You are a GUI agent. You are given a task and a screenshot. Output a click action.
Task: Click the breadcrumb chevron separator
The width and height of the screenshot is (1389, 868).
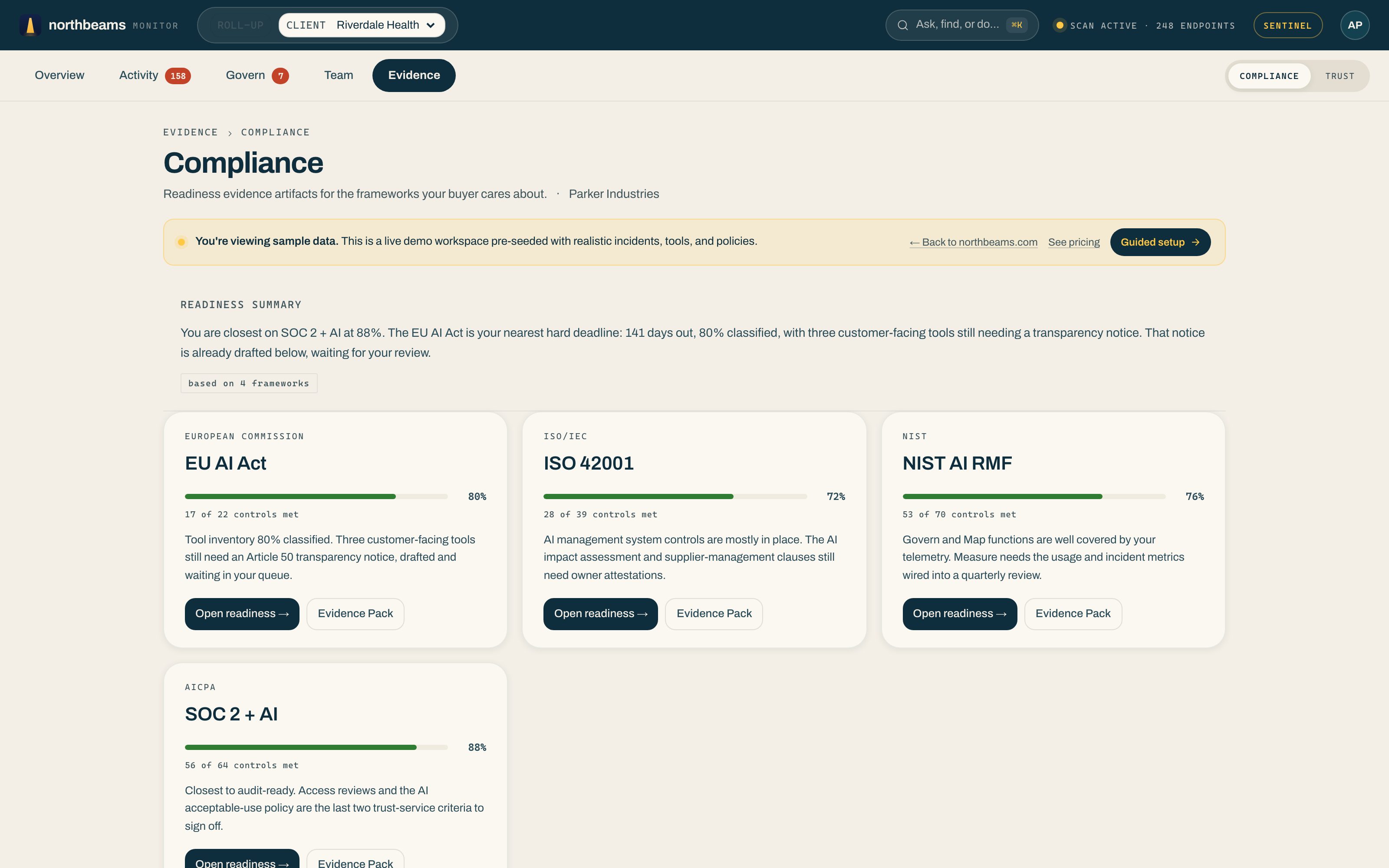pos(230,133)
